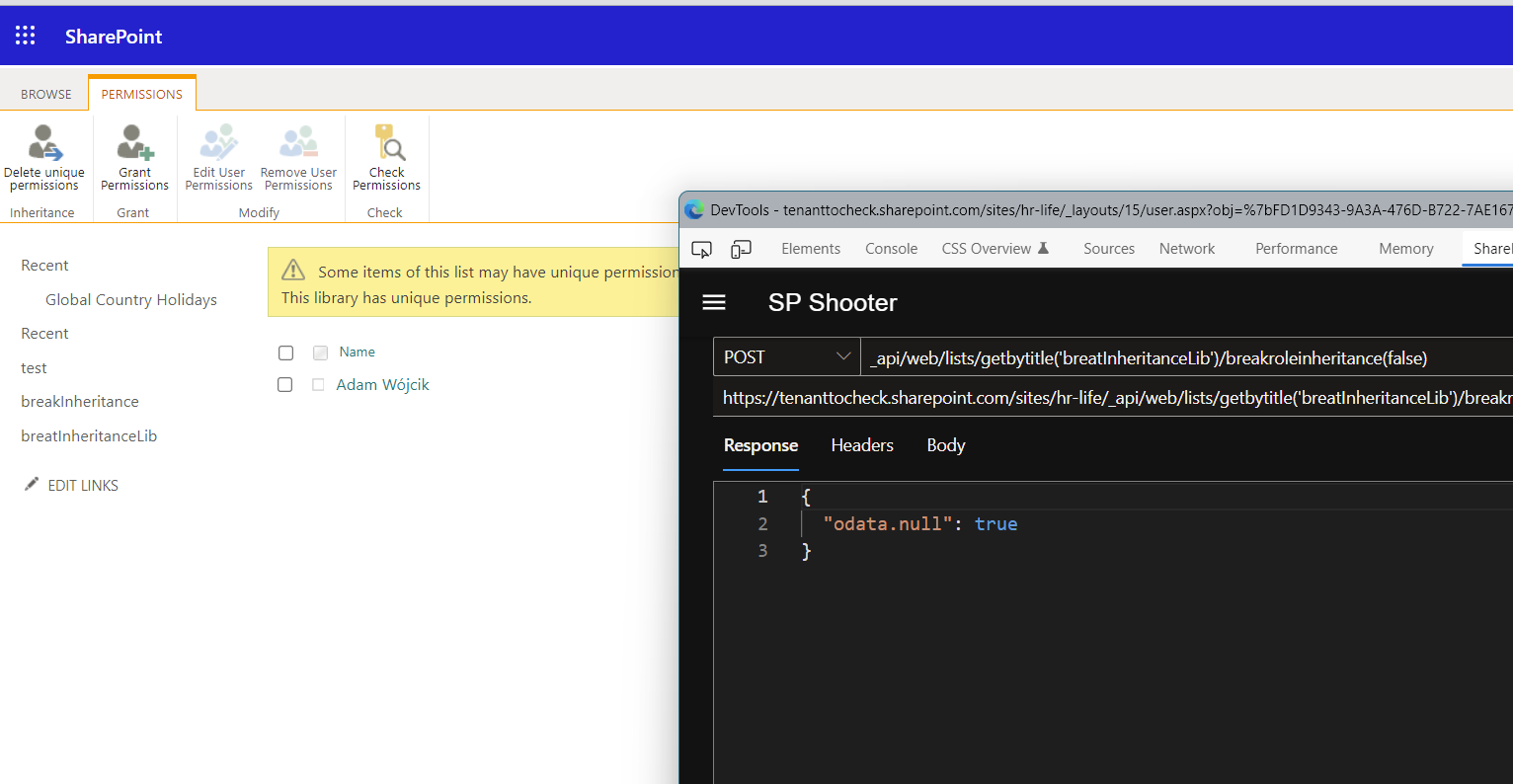Click the Name column header

[357, 353]
